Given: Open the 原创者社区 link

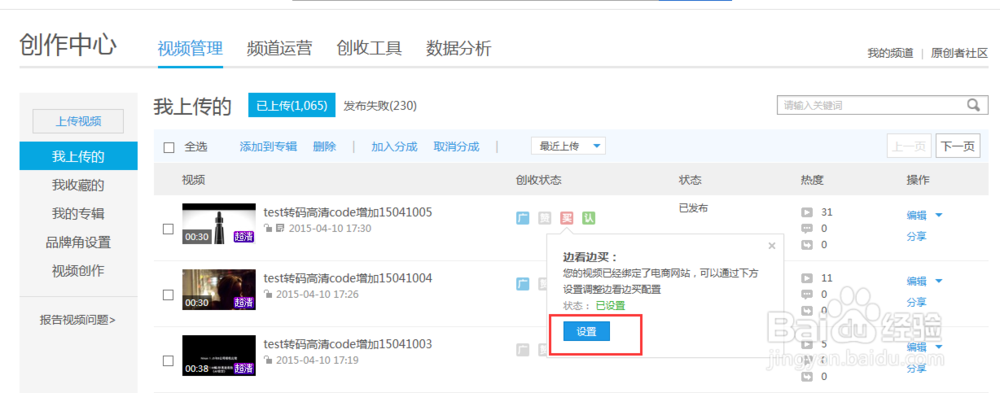Looking at the screenshot, I should [x=959, y=53].
